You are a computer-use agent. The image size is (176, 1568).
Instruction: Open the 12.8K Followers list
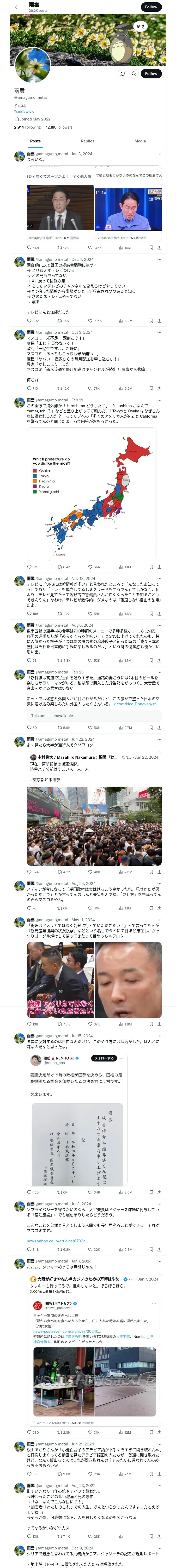click(x=59, y=127)
